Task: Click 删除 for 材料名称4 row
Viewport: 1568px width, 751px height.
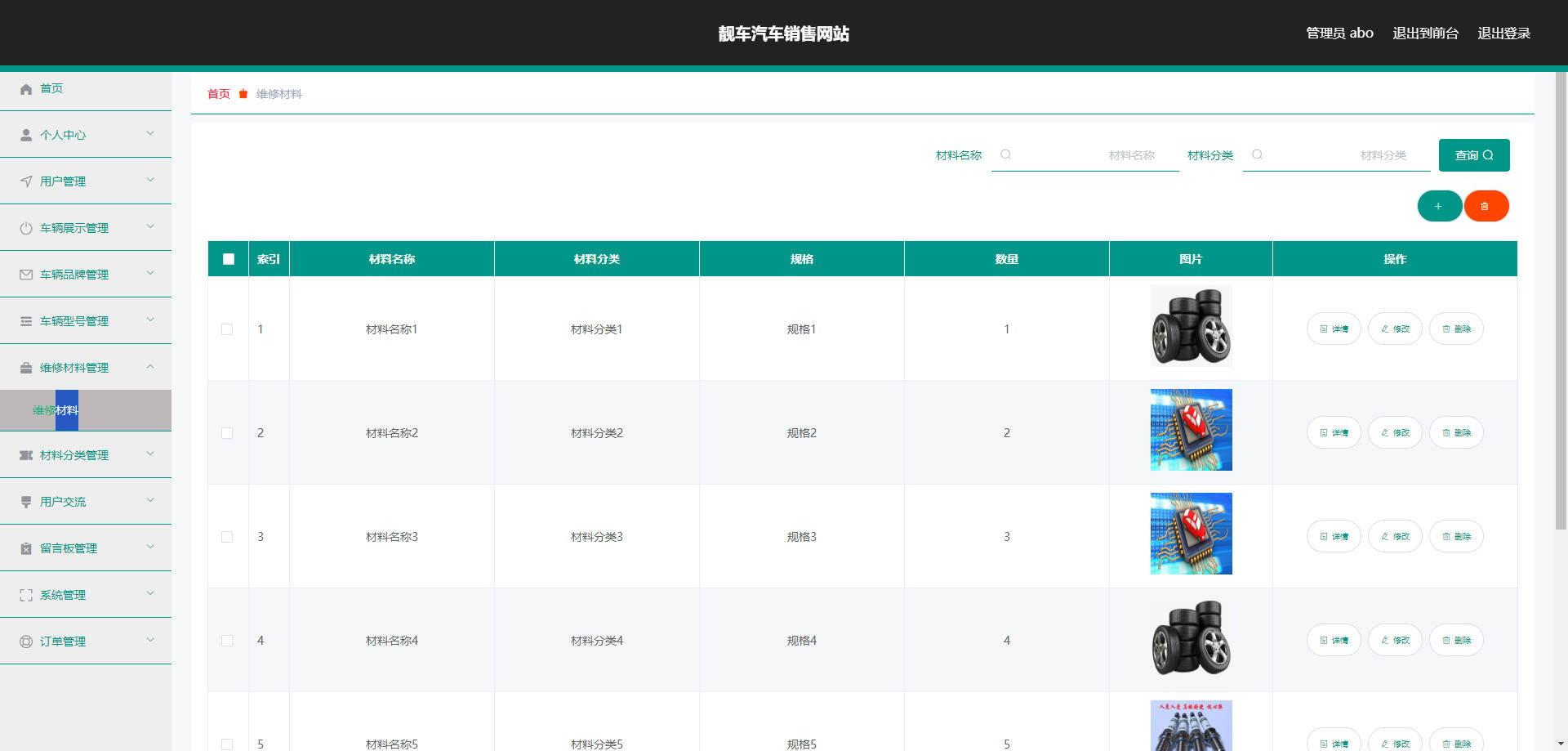Action: pos(1456,641)
